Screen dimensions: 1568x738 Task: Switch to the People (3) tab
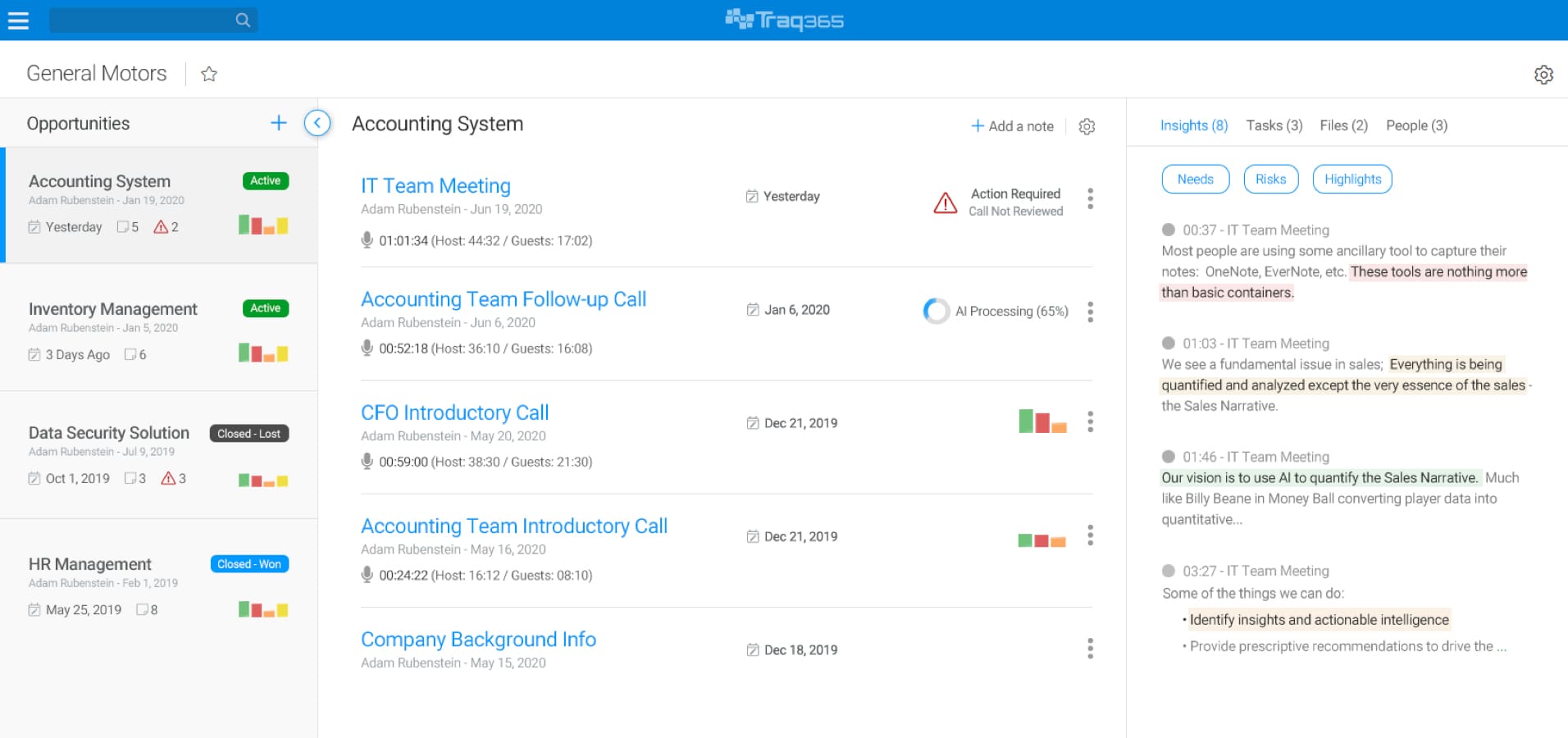pyautogui.click(x=1416, y=125)
